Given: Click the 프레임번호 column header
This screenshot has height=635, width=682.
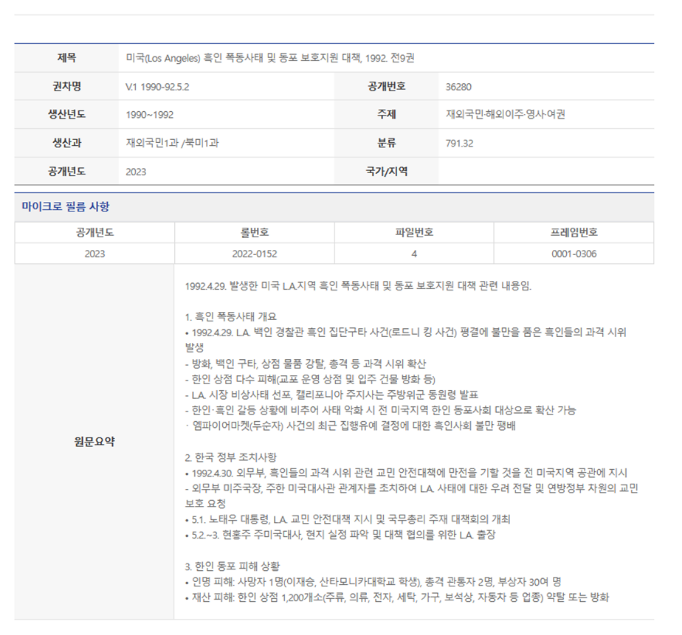Looking at the screenshot, I should tap(574, 233).
